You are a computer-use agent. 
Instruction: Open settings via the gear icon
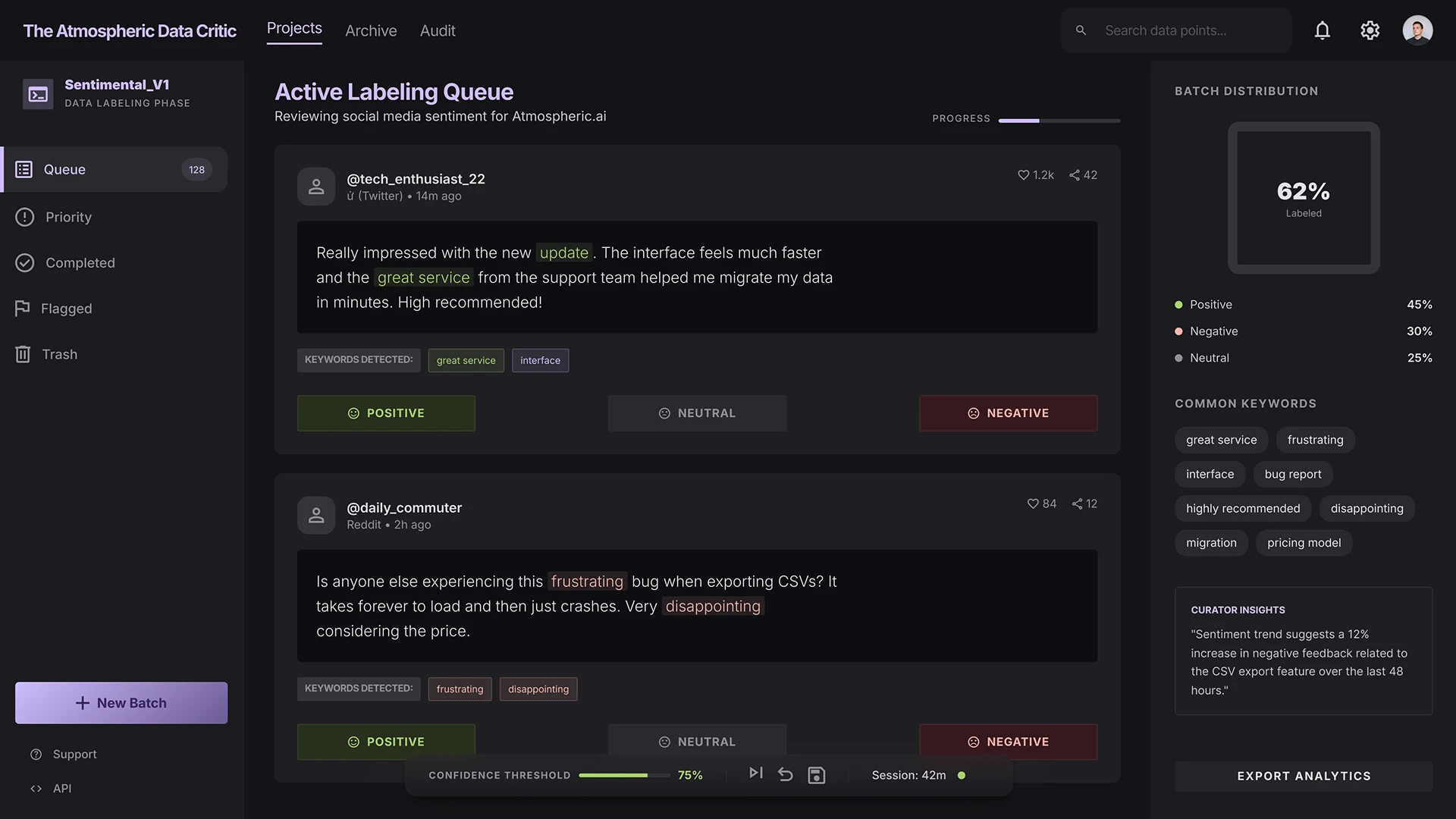1370,30
